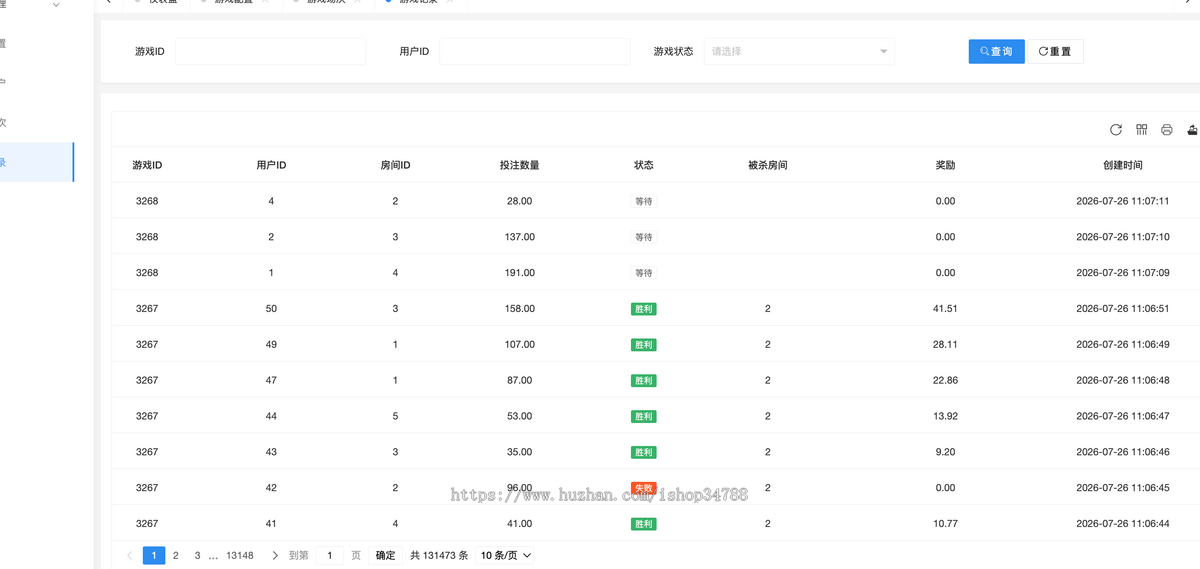Click reward value 10.77
The width and height of the screenshot is (1200, 569).
pyautogui.click(x=945, y=524)
